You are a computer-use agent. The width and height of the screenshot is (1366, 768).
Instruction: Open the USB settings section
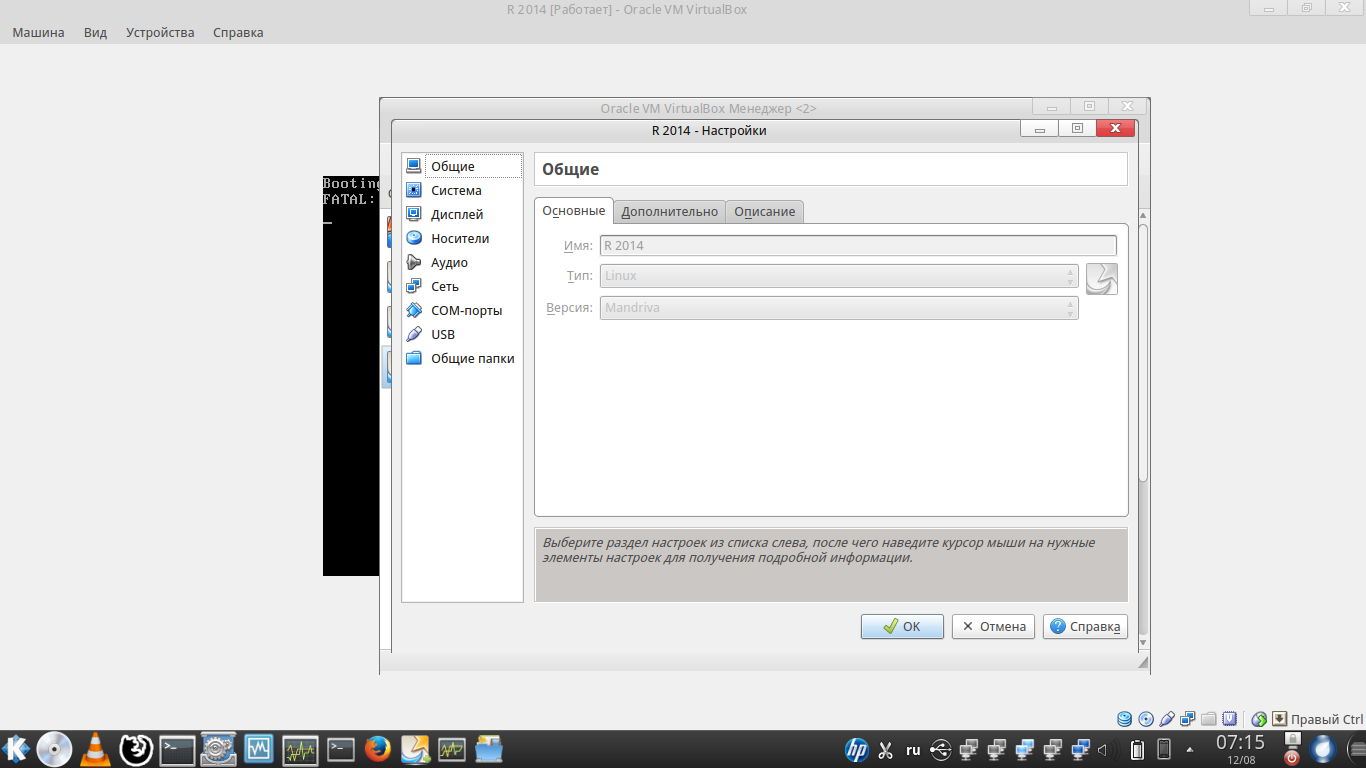point(462,334)
